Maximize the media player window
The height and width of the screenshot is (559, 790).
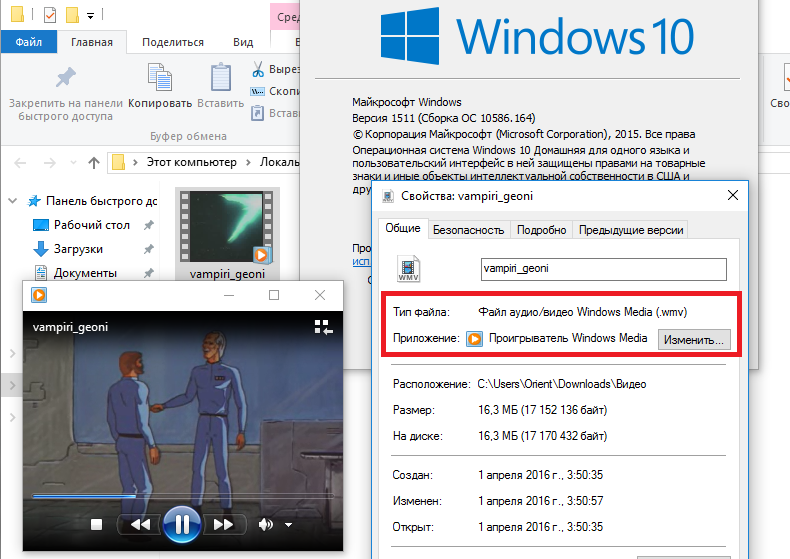pyautogui.click(x=274, y=295)
